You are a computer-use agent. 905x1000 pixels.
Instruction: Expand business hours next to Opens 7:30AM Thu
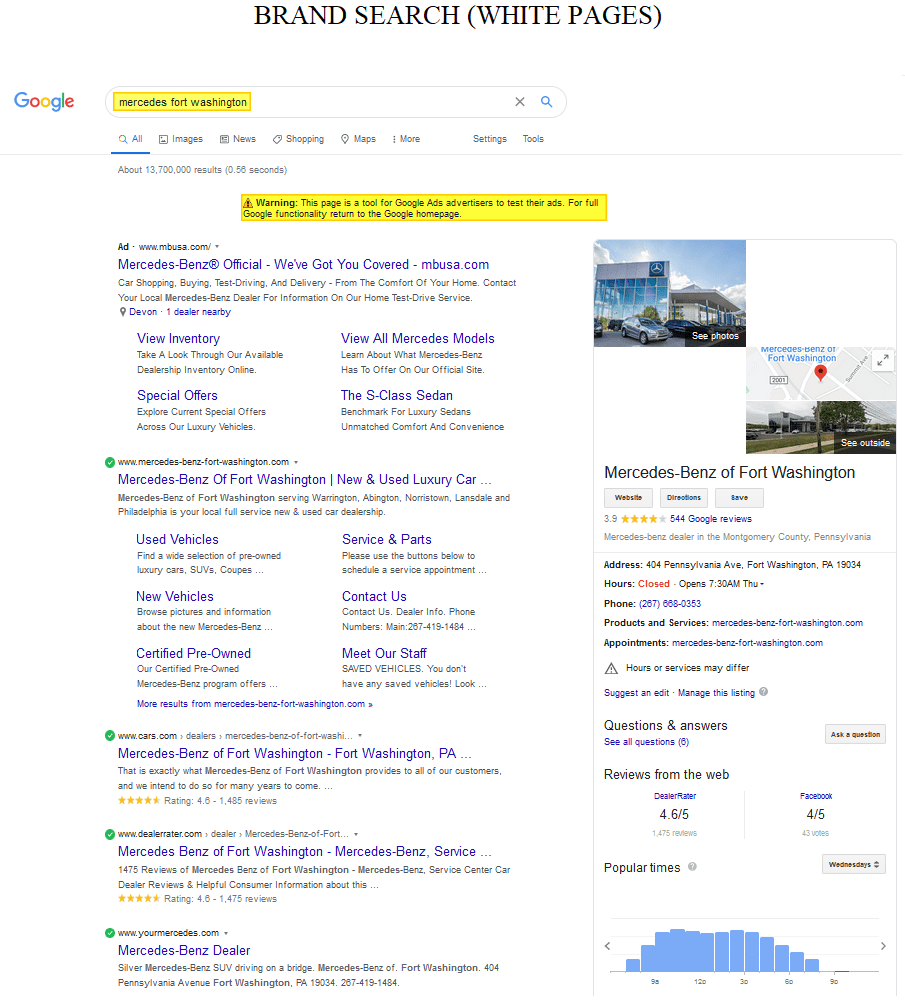pos(762,585)
